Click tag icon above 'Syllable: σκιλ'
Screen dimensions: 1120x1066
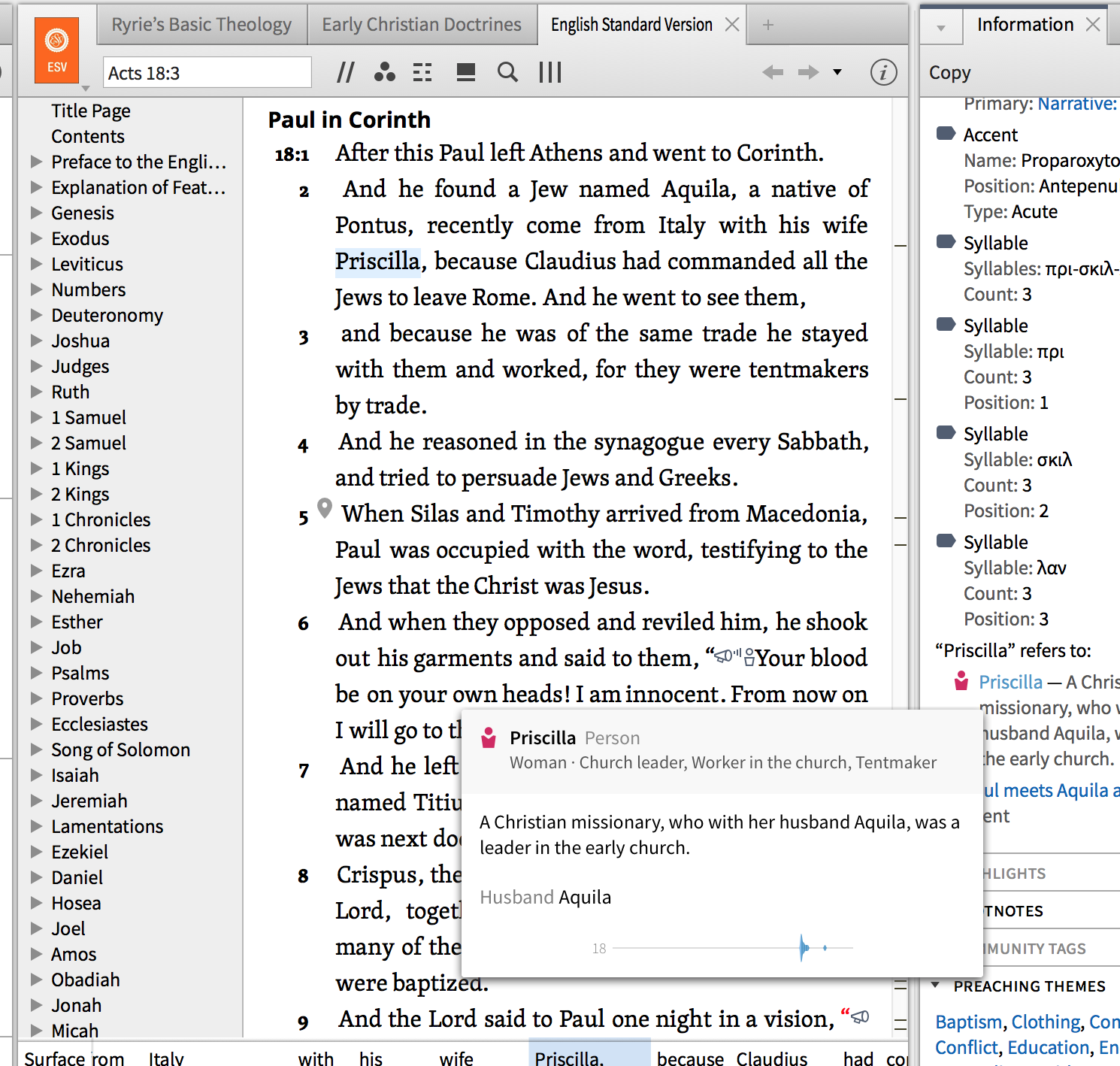point(946,433)
